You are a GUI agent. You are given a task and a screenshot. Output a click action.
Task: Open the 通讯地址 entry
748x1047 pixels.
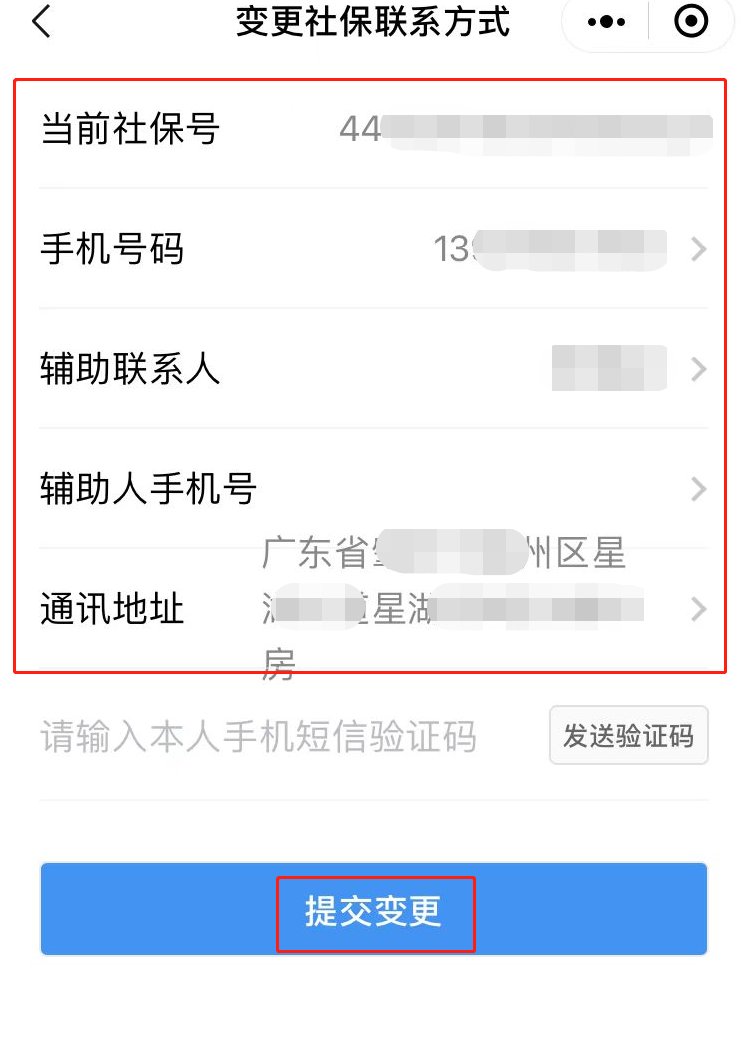coord(374,609)
